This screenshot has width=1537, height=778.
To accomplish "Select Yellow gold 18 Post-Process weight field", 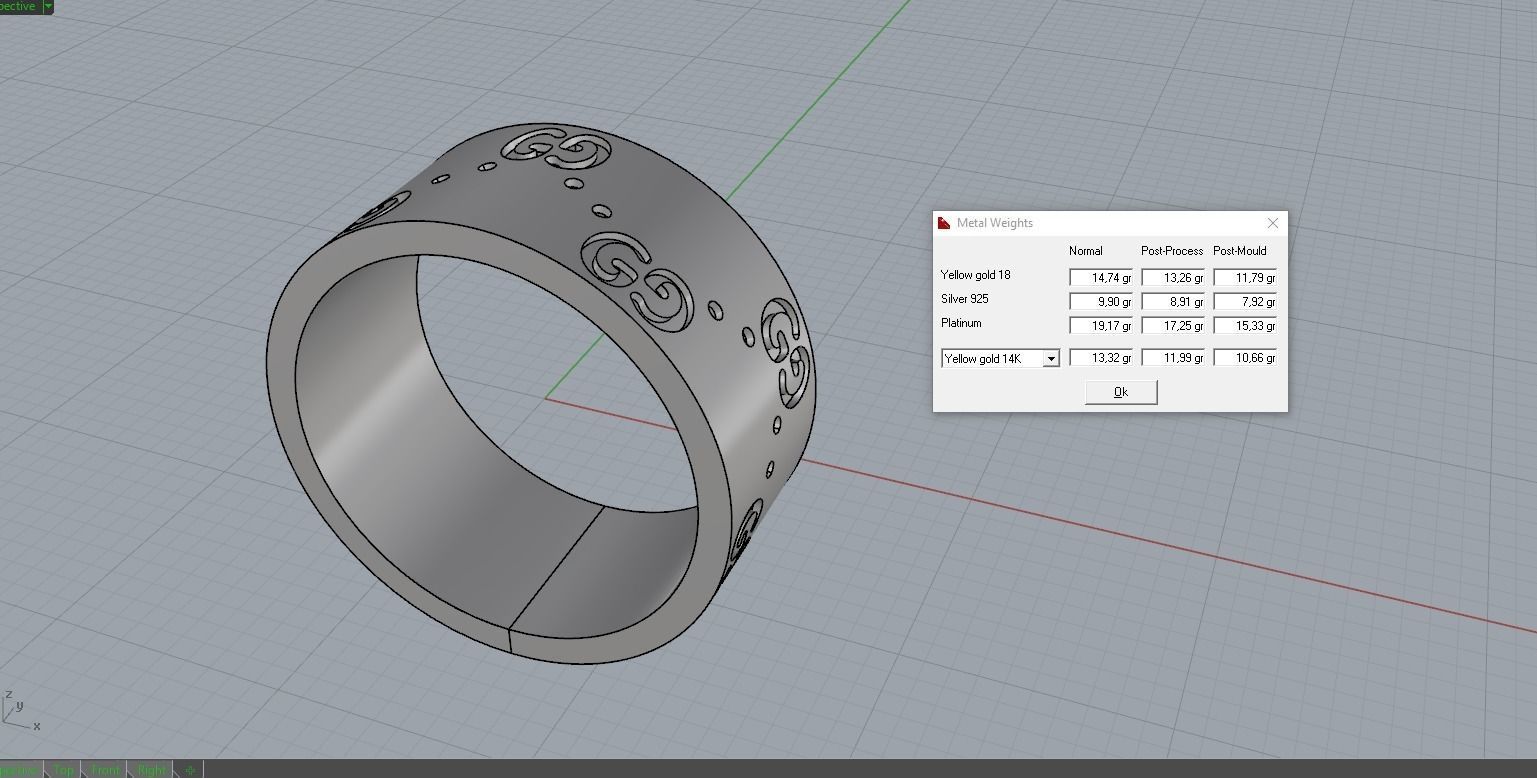I will pyautogui.click(x=1173, y=278).
